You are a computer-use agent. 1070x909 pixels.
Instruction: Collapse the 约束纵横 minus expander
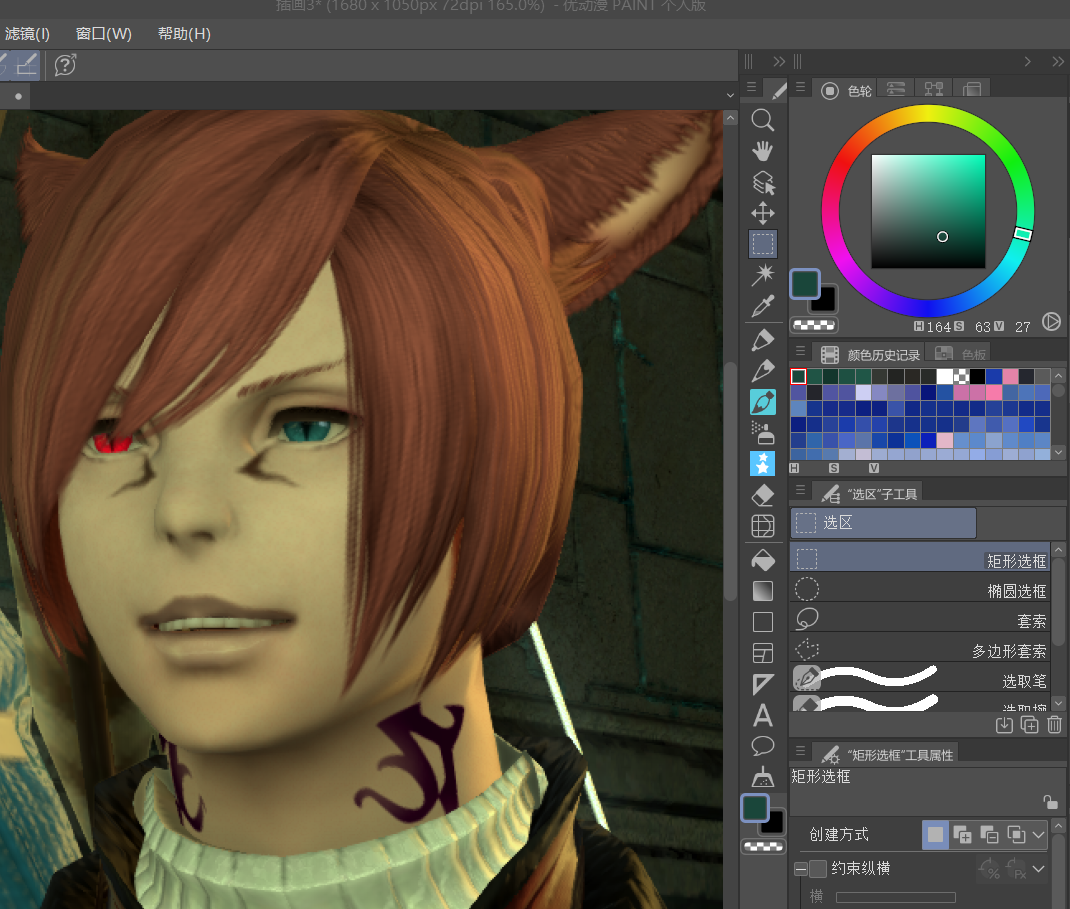tap(801, 869)
